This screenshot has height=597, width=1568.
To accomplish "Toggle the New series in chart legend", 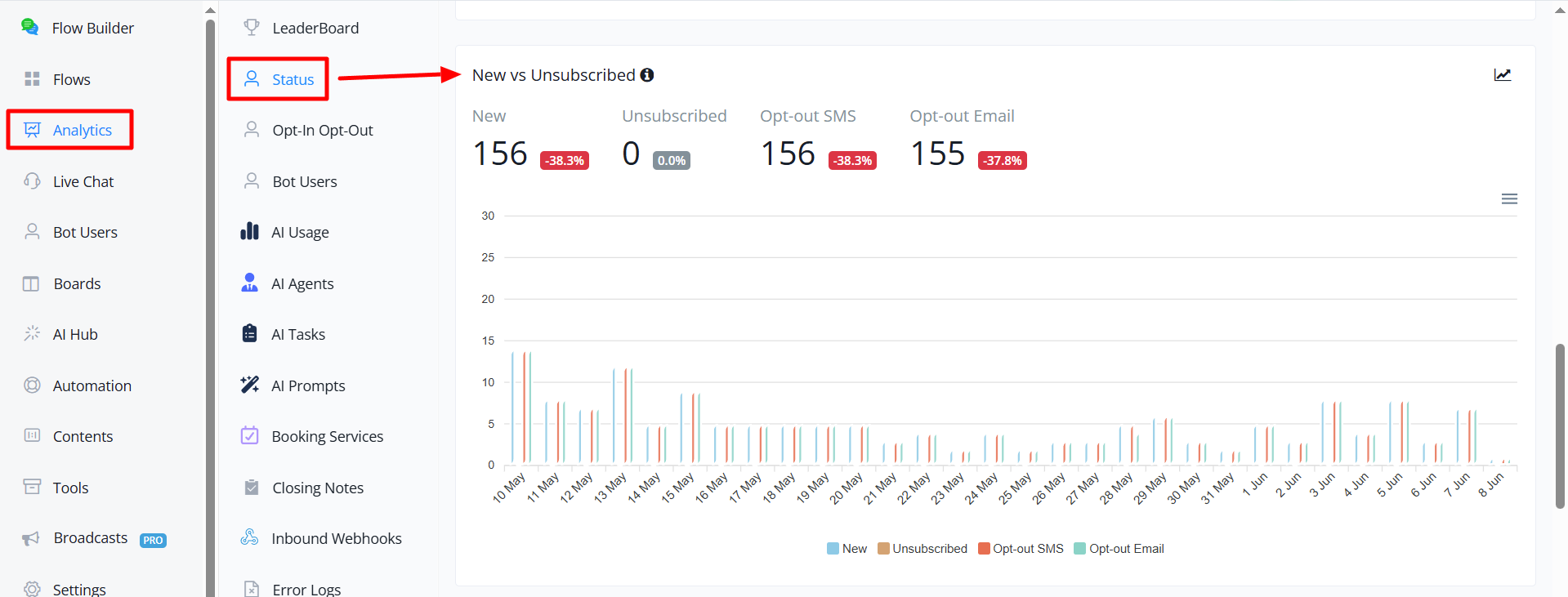I will [847, 549].
